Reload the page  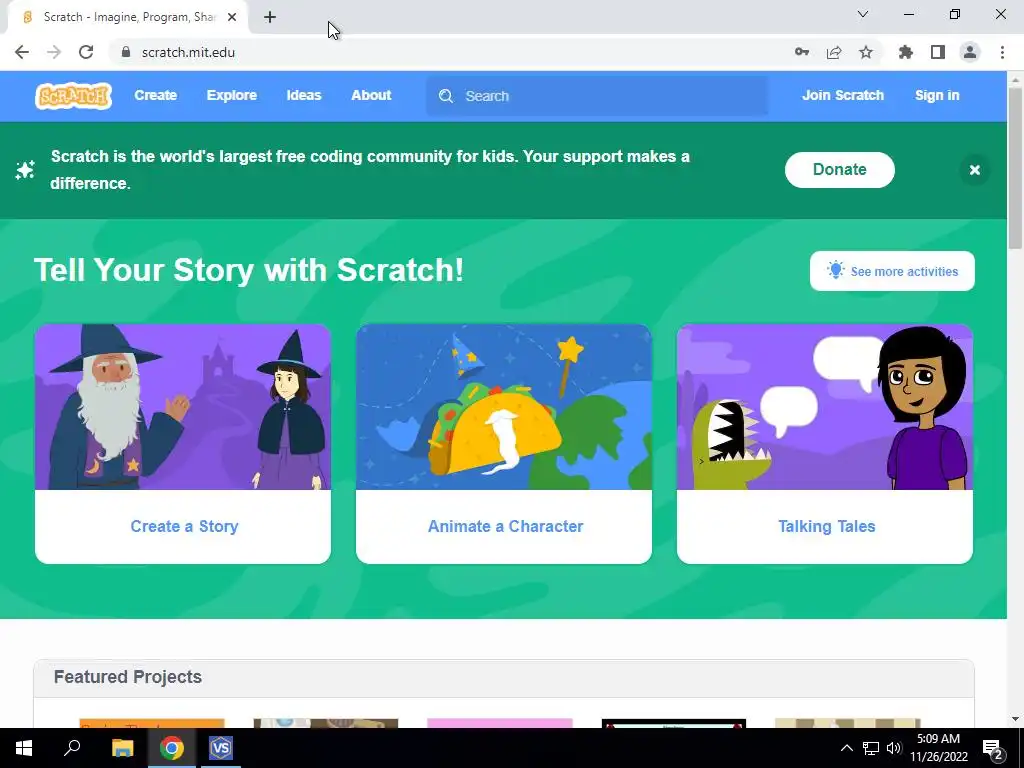86,52
